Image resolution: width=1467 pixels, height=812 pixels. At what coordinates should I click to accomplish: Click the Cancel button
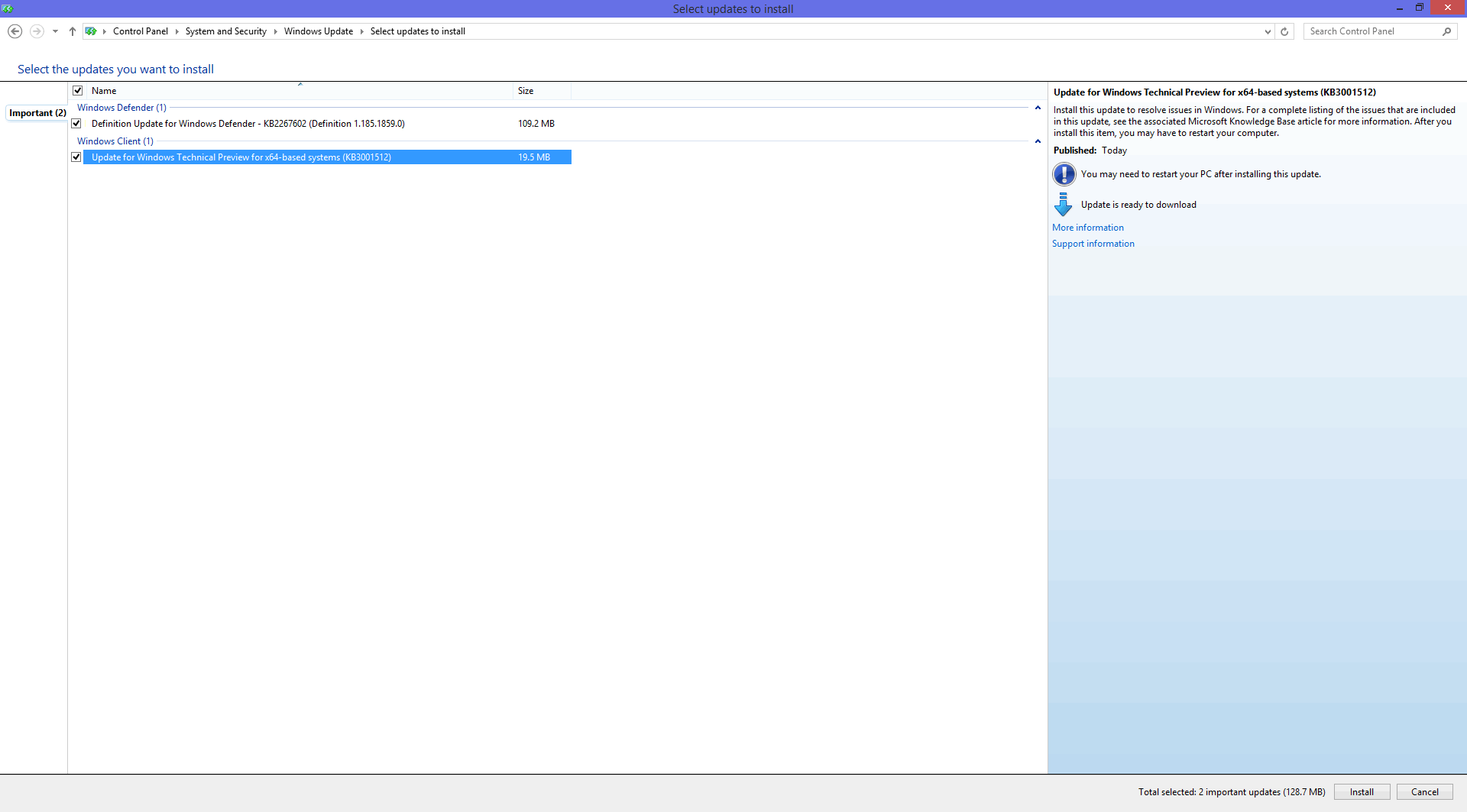[x=1424, y=792]
